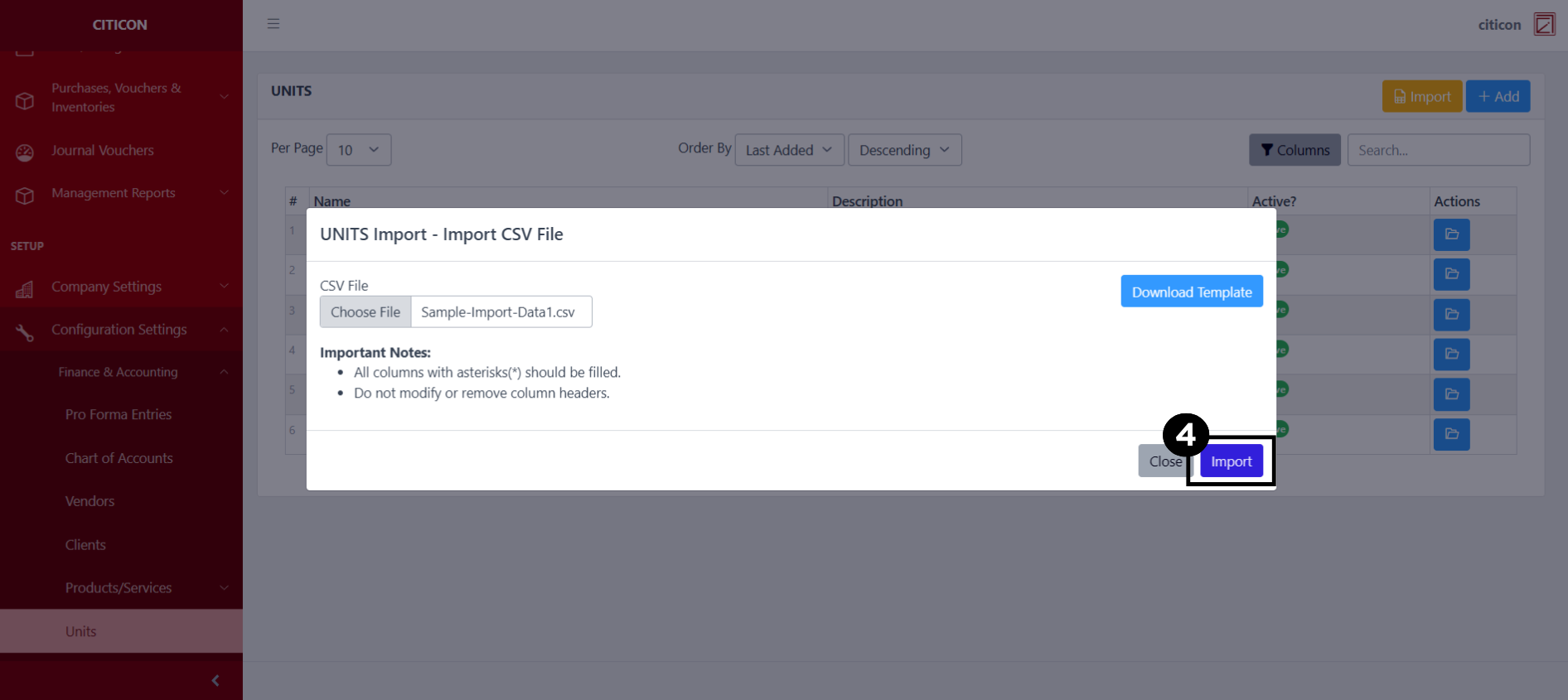Click the Search input field
Viewport: 1568px width, 700px height.
tap(1438, 150)
